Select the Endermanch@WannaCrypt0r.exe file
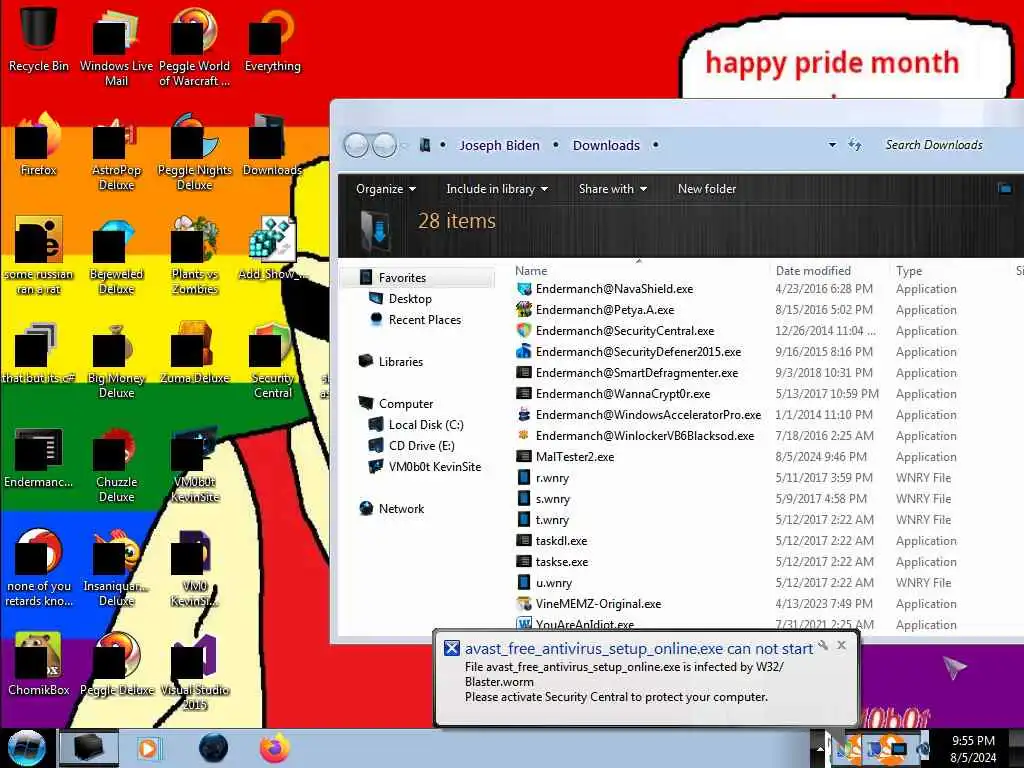The height and width of the screenshot is (768, 1024). click(622, 394)
